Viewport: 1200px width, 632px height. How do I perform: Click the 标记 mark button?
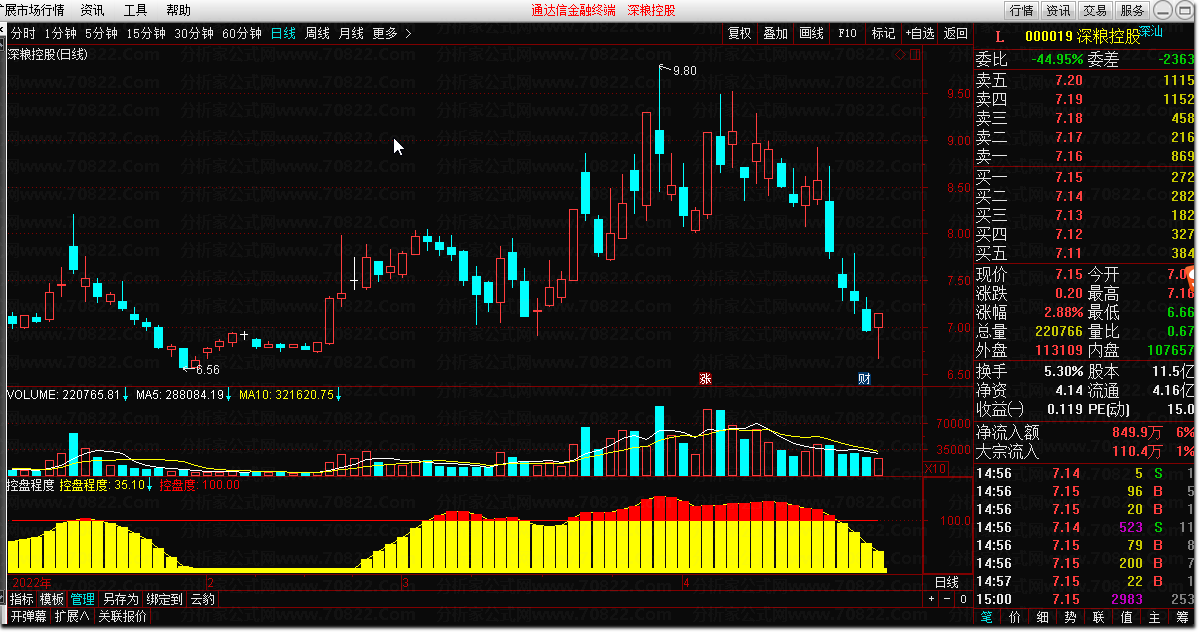click(x=883, y=33)
